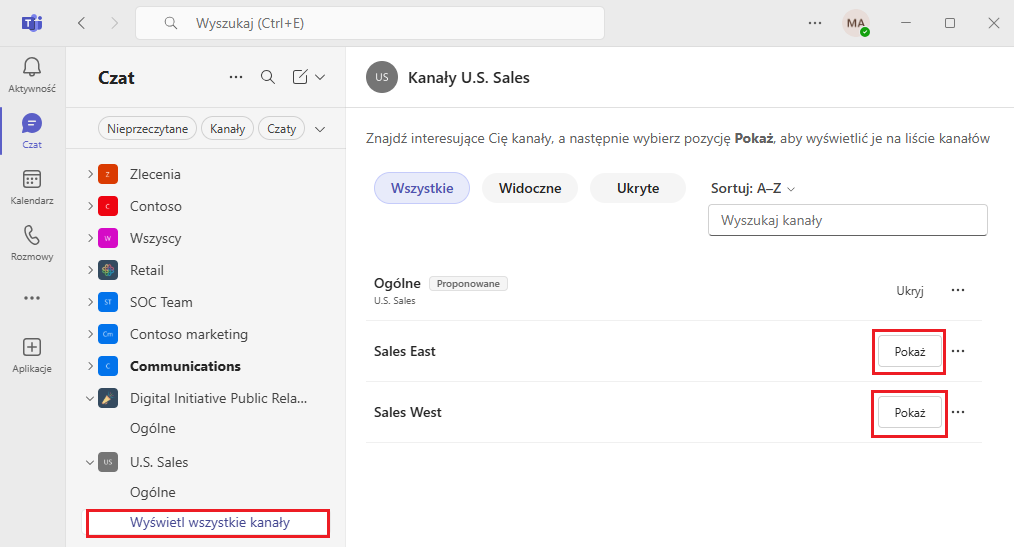Image resolution: width=1014 pixels, height=547 pixels.
Task: Show the Sales East channel
Action: 909,352
